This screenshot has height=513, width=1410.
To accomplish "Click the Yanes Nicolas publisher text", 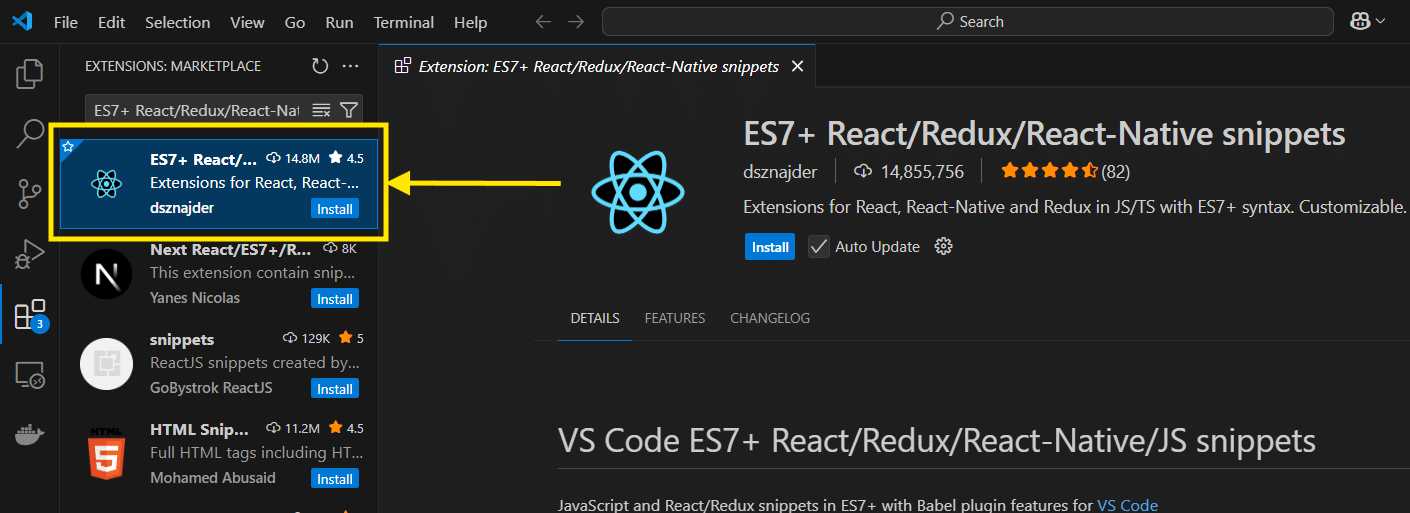I will (195, 298).
